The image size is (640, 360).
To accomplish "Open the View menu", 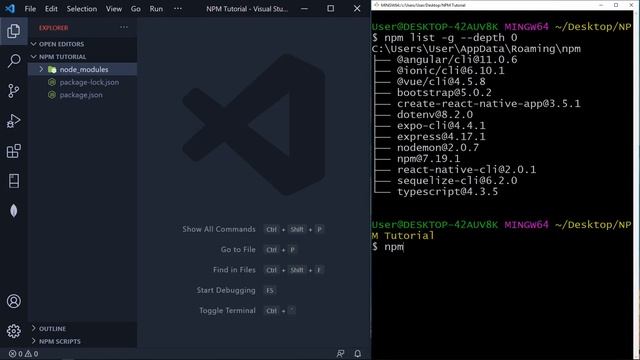I will tap(113, 9).
